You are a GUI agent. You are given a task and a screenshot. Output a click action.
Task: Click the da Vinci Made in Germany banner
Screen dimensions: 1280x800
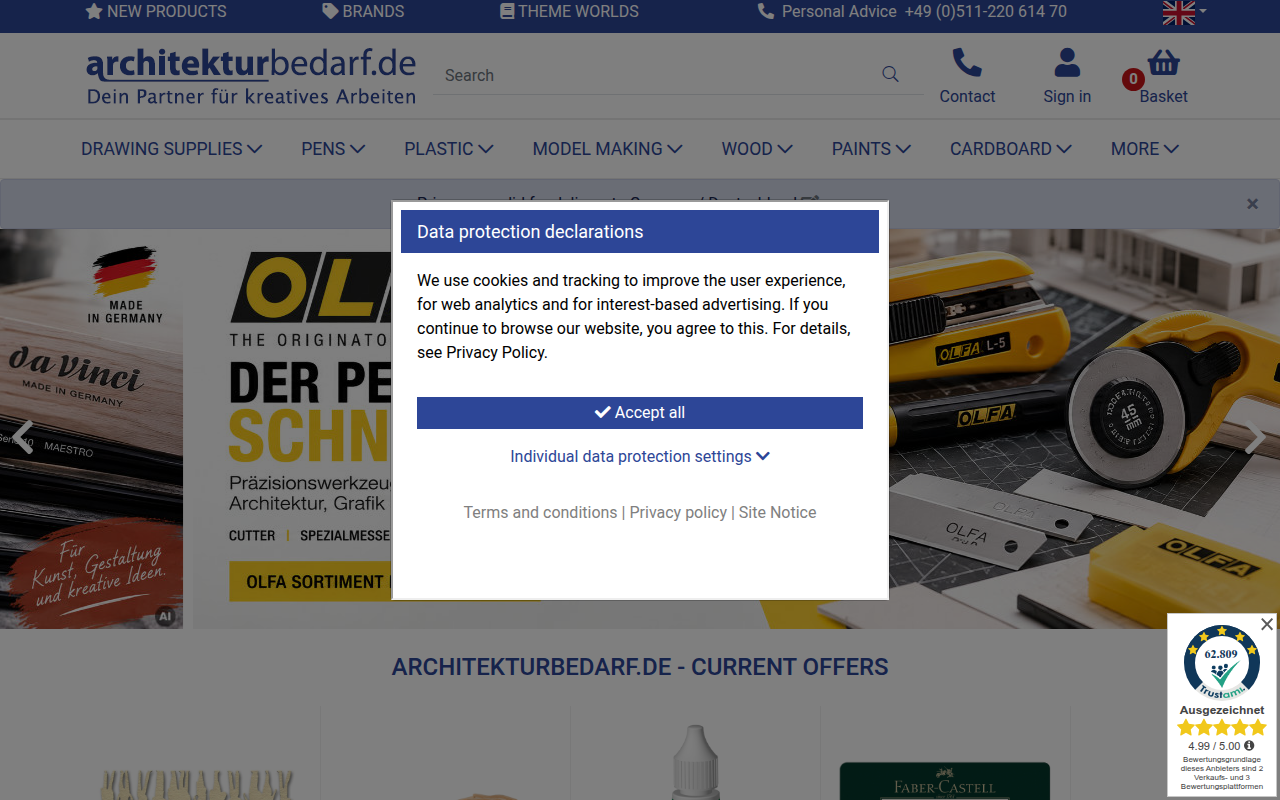click(91, 429)
